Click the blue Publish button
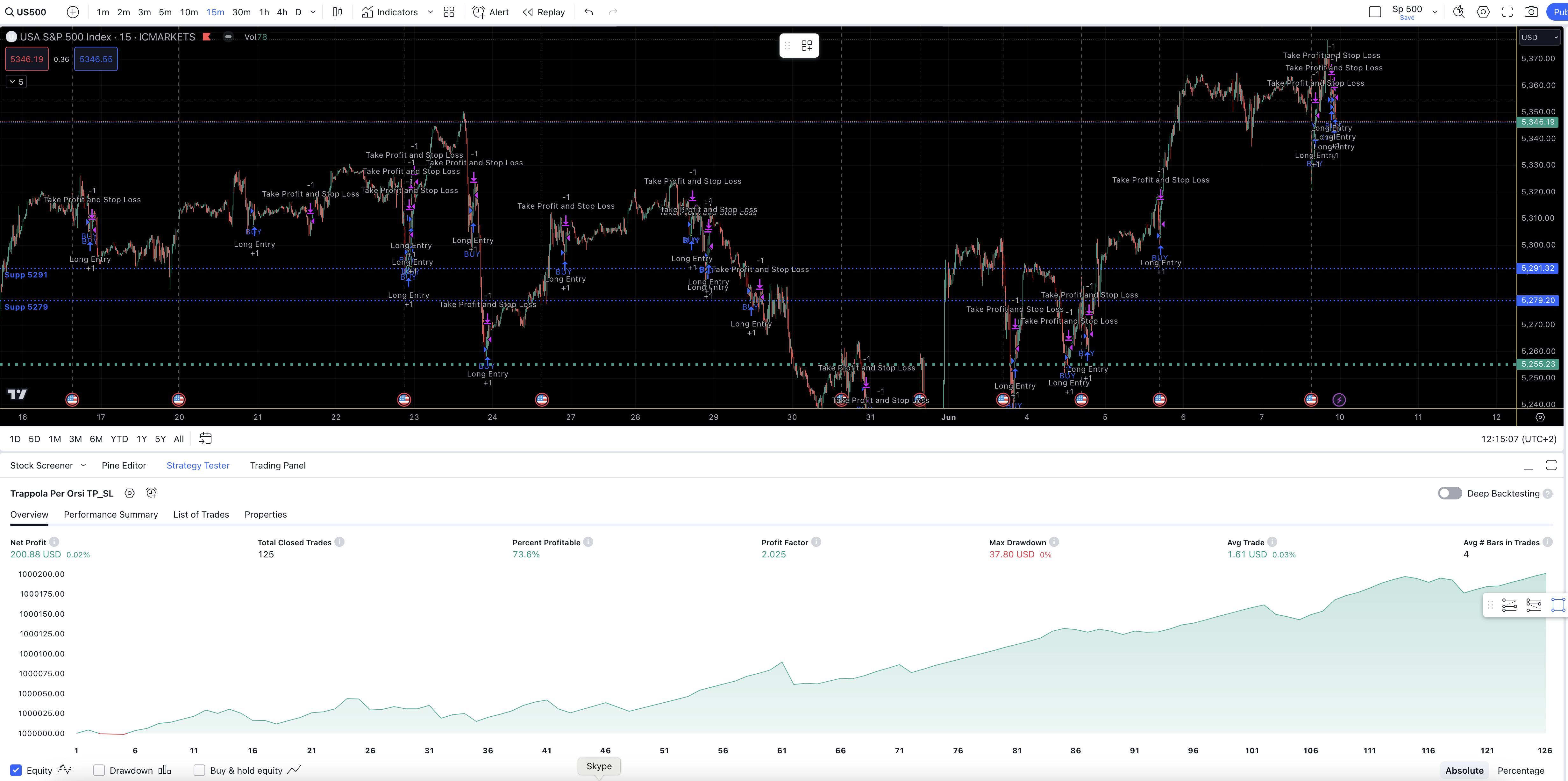 coord(1559,11)
